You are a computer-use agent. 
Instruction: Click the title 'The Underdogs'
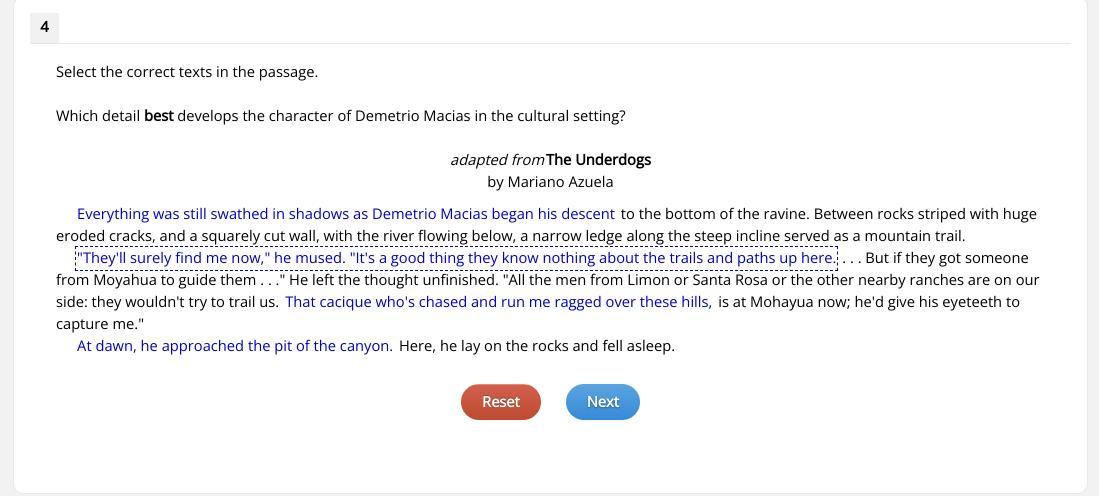pyautogui.click(x=598, y=160)
